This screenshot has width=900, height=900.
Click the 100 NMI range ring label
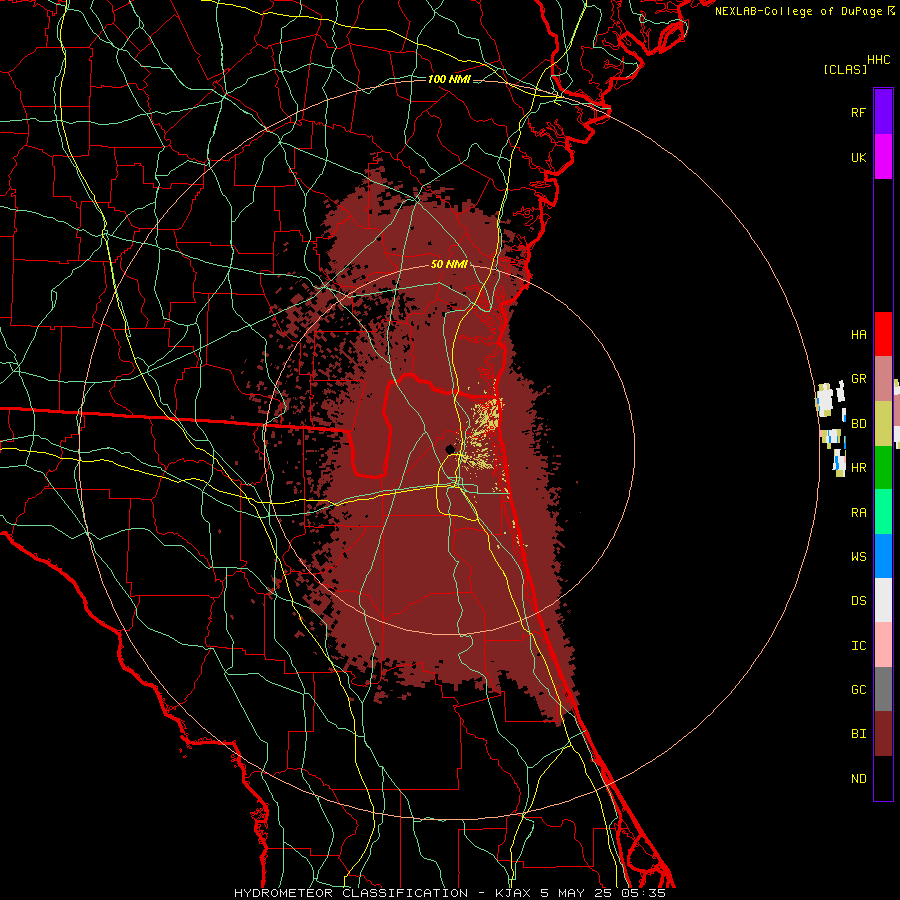[449, 79]
